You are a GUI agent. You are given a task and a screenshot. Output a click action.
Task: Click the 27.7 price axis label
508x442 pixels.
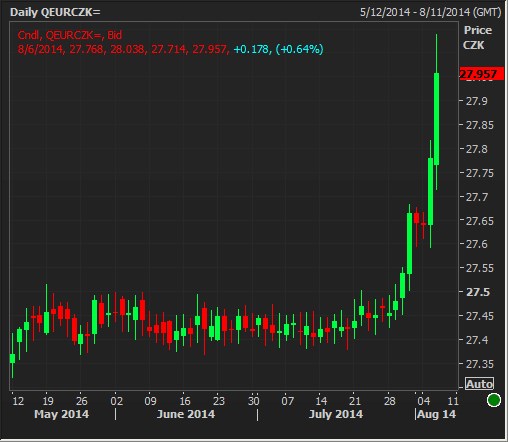[477, 197]
